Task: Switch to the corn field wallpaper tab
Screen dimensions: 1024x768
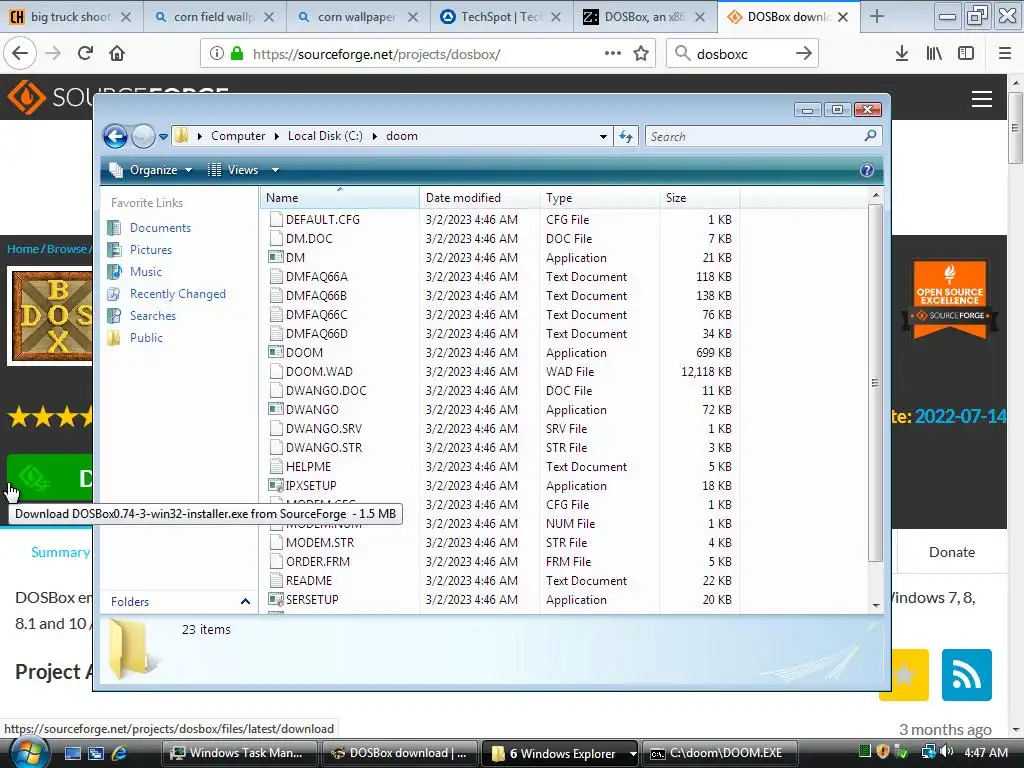Action: click(x=214, y=17)
